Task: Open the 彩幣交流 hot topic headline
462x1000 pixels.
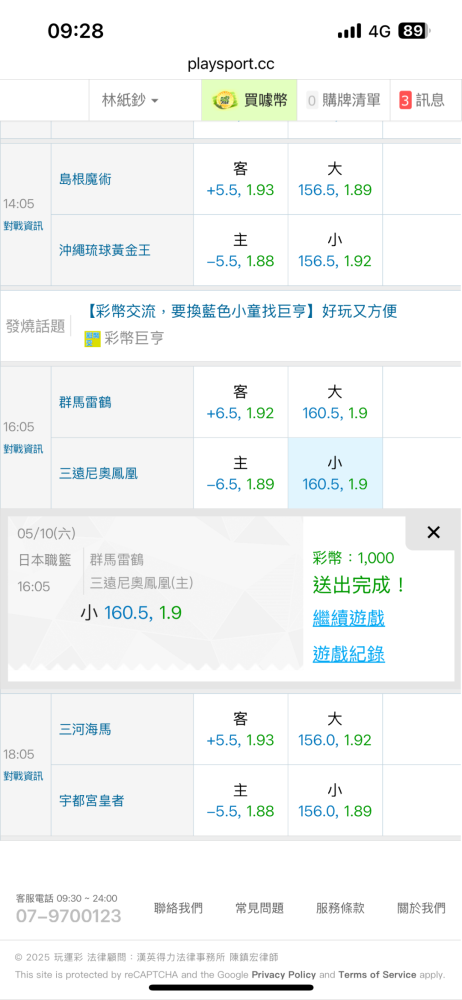Action: point(241,311)
